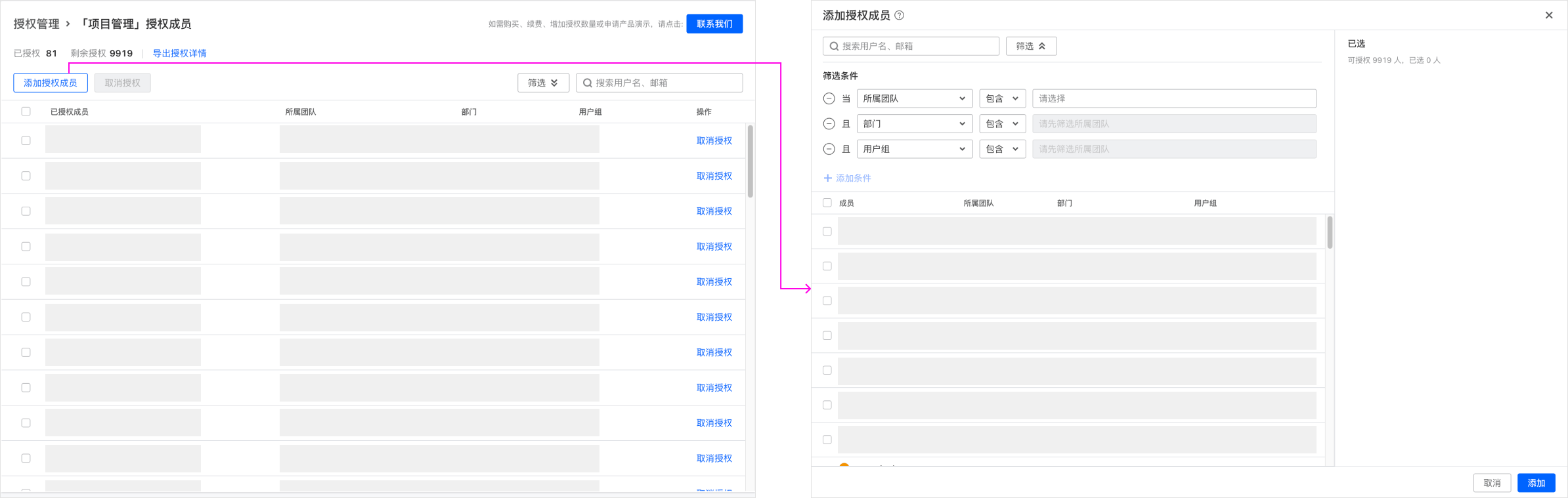Click the 筛选条件 heading in the dialog

[x=840, y=75]
